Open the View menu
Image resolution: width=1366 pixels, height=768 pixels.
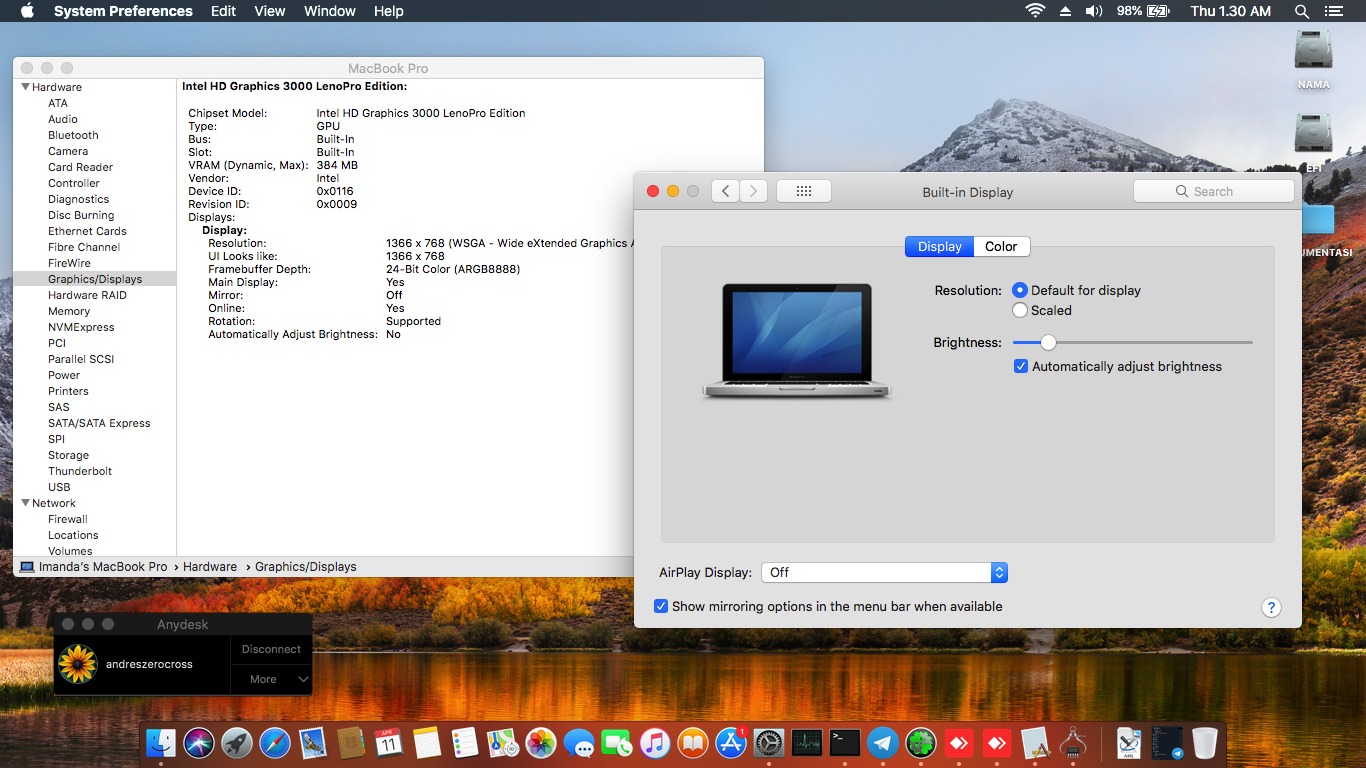click(270, 11)
